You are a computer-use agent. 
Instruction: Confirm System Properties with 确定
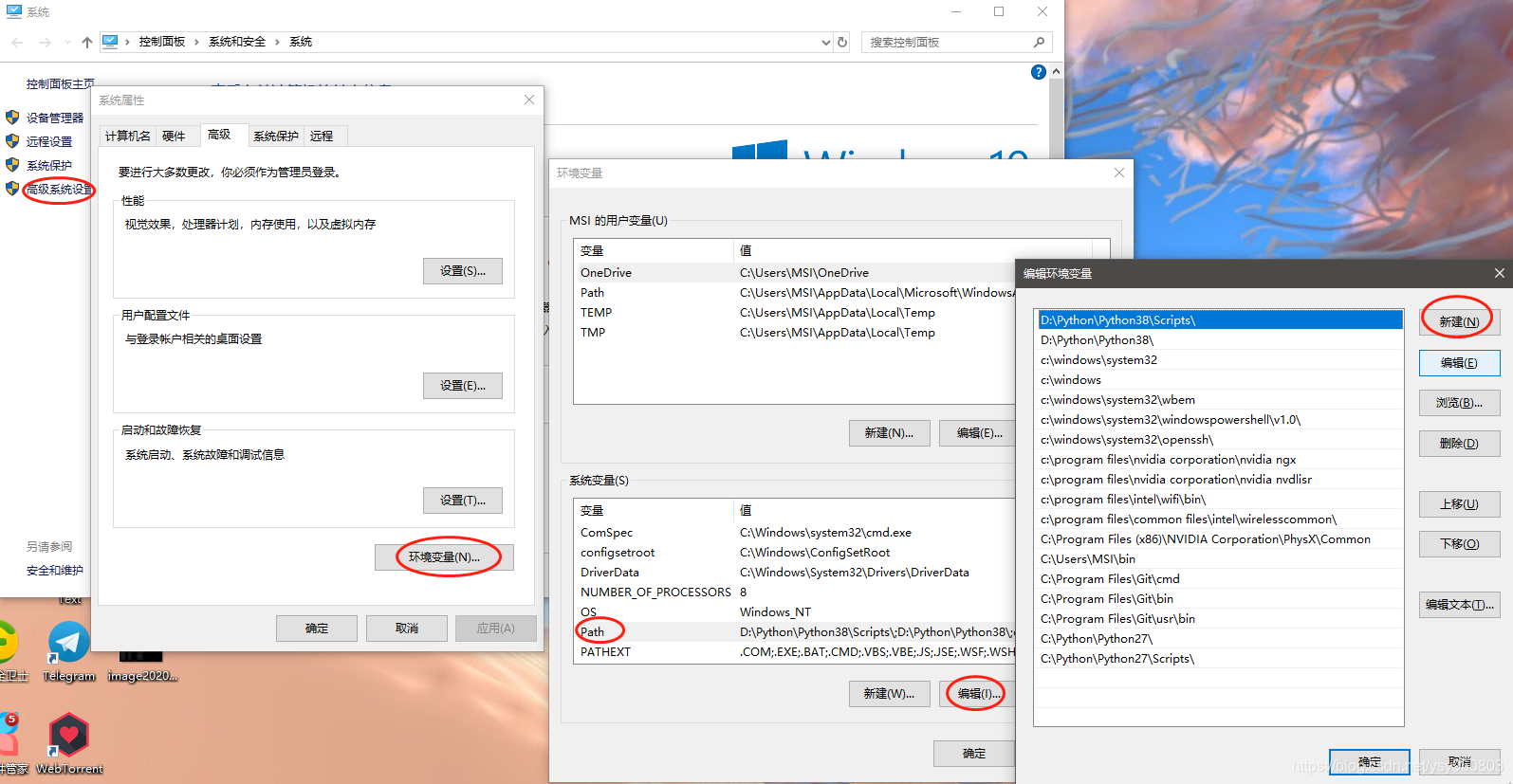317,629
